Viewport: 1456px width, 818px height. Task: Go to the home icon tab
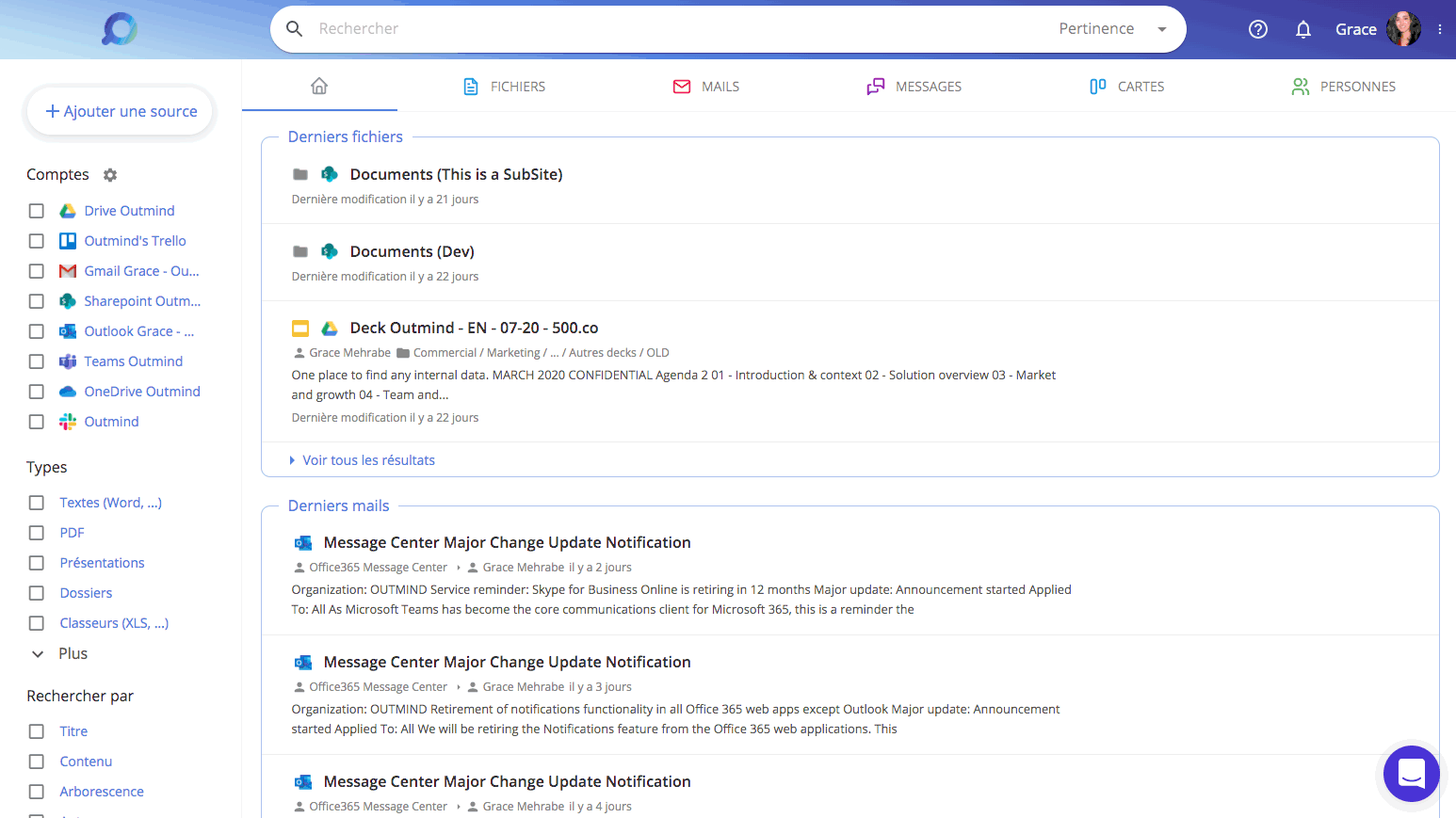pos(319,87)
